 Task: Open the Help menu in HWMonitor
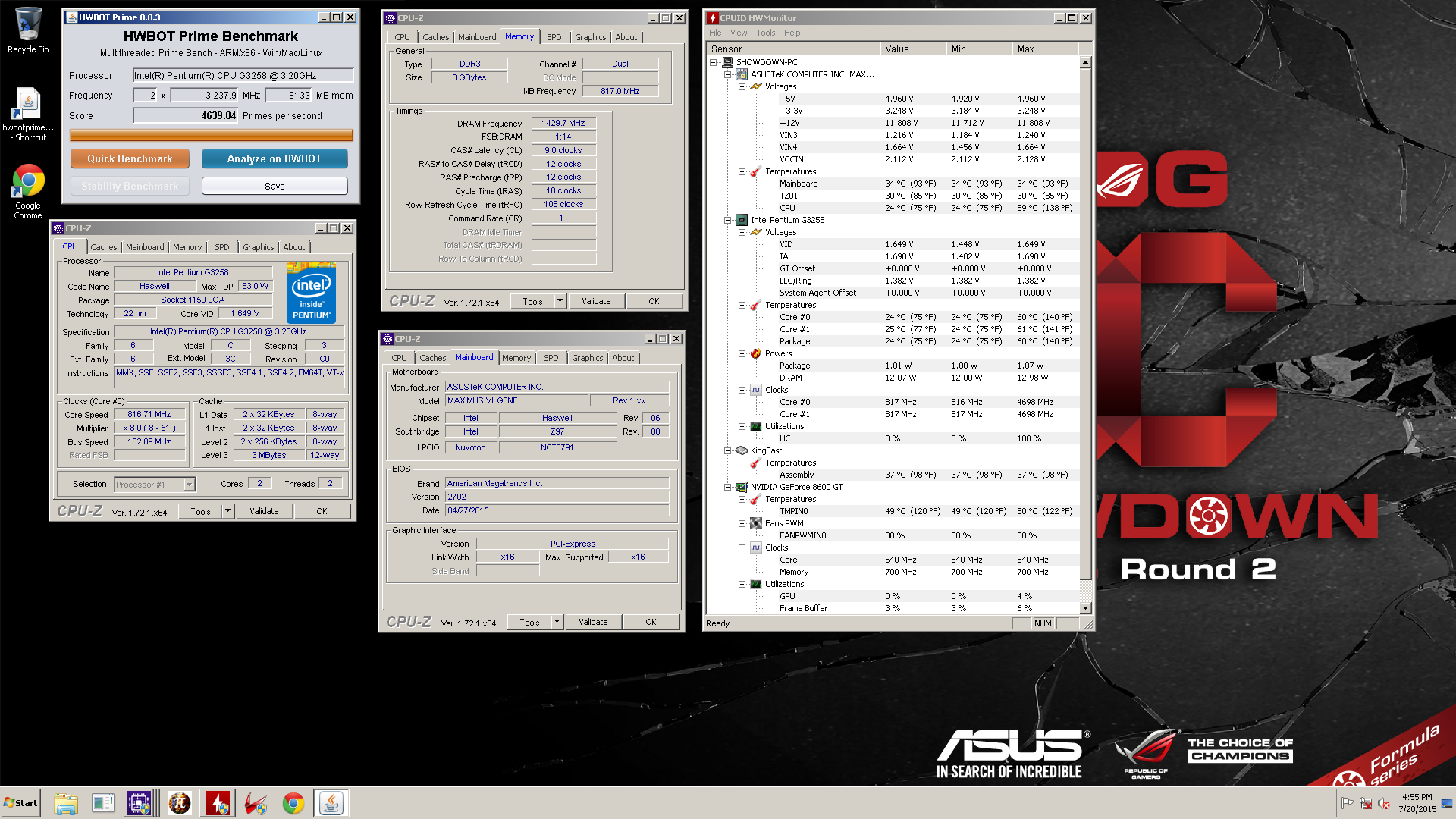click(792, 33)
